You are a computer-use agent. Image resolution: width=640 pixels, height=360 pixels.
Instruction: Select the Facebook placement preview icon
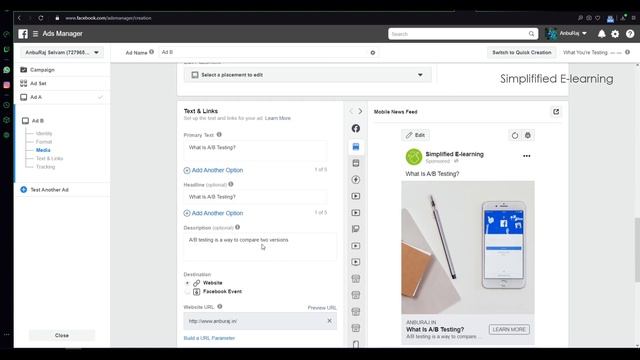[x=356, y=128]
